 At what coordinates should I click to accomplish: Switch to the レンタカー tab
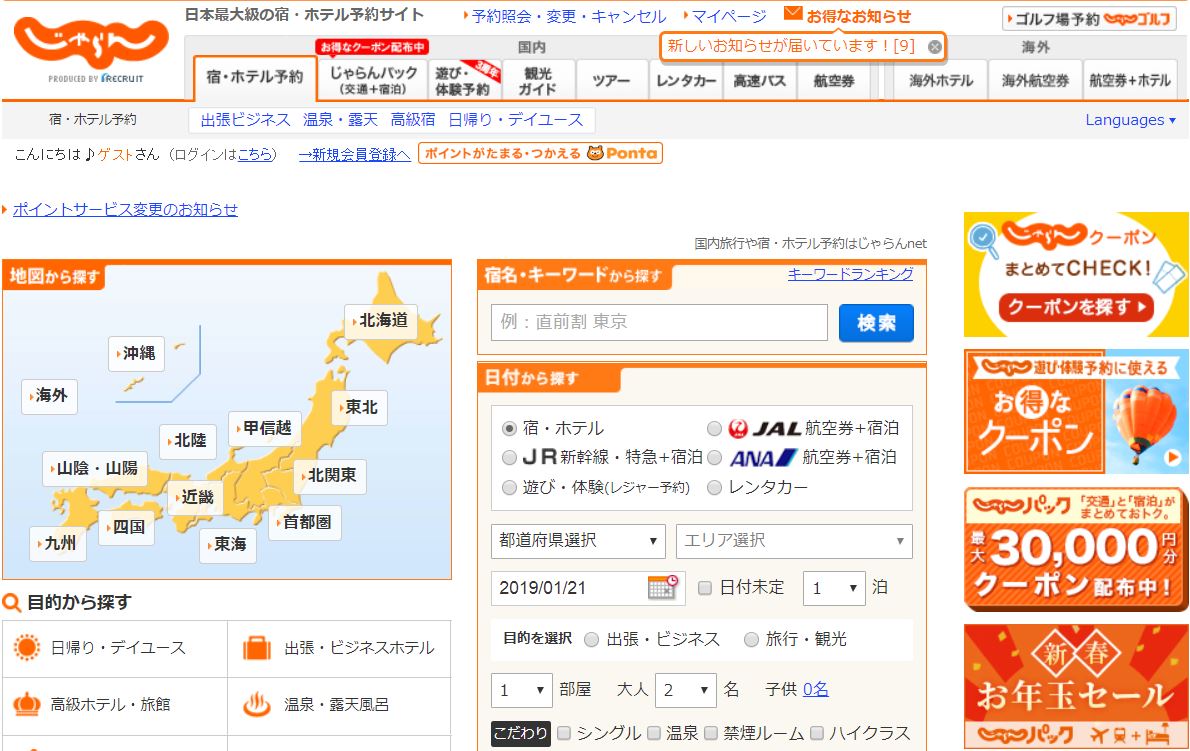[686, 81]
